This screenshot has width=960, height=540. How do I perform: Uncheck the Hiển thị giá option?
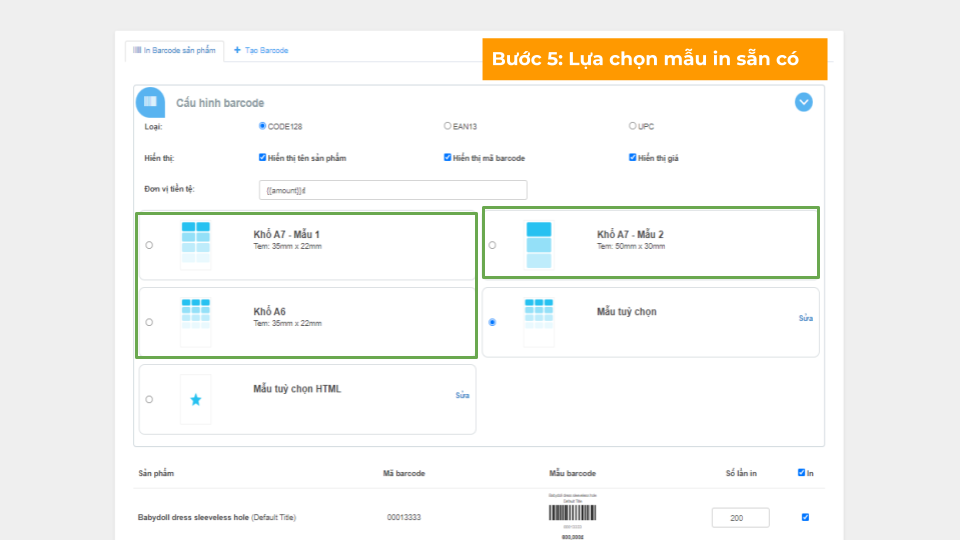pos(632,157)
